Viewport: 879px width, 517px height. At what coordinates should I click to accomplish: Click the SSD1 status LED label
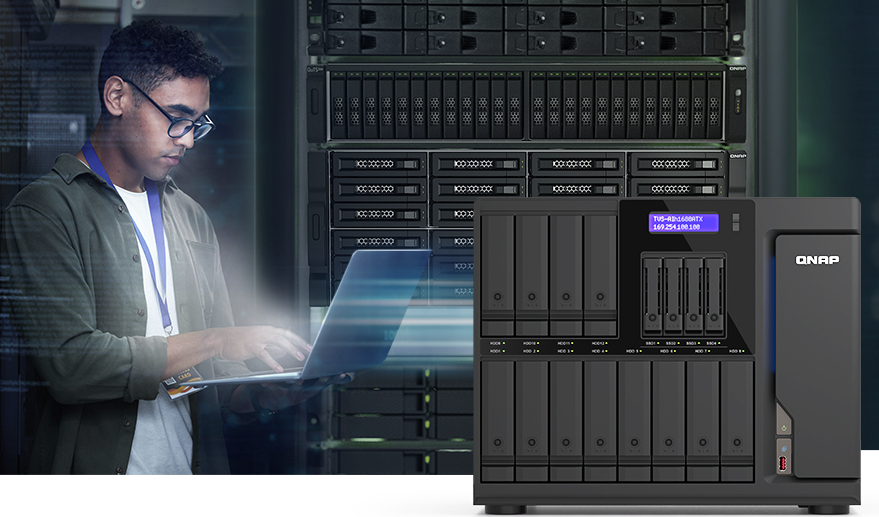pos(652,343)
